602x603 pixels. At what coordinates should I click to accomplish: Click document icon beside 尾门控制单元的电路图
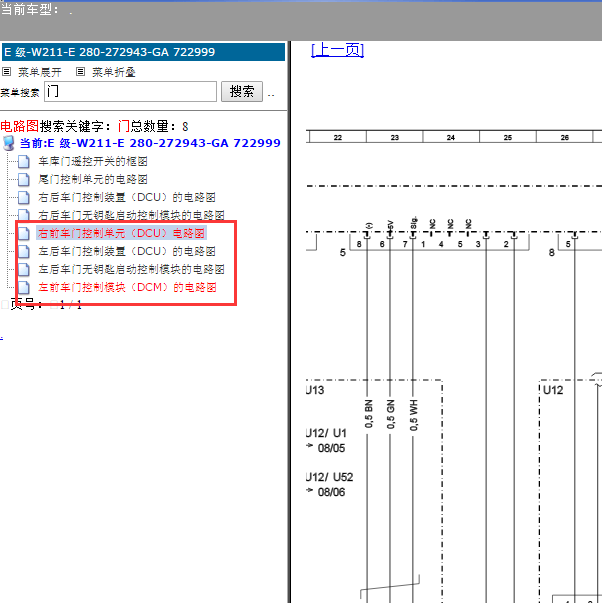(23, 180)
